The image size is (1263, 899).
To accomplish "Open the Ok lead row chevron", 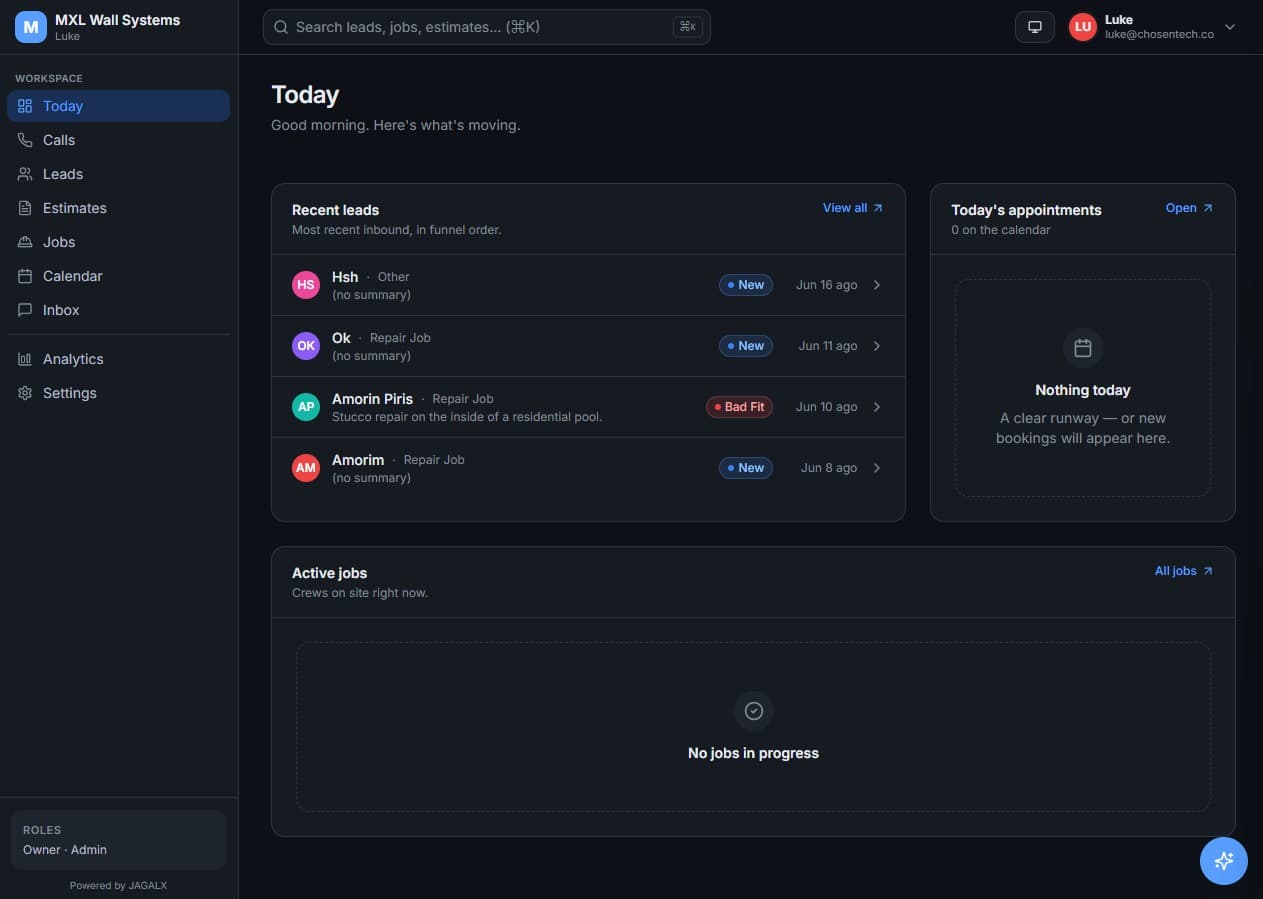I will 877,346.
